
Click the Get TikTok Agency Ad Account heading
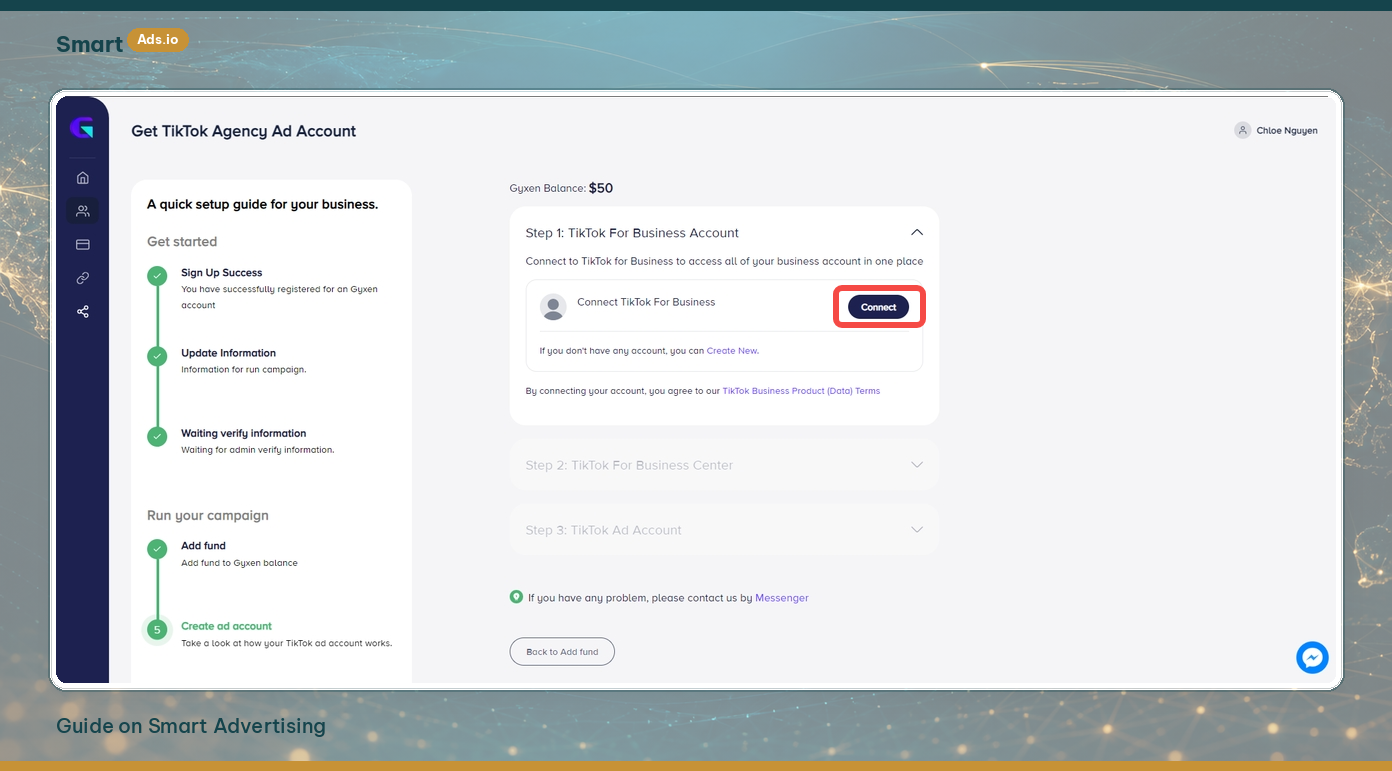tap(244, 131)
